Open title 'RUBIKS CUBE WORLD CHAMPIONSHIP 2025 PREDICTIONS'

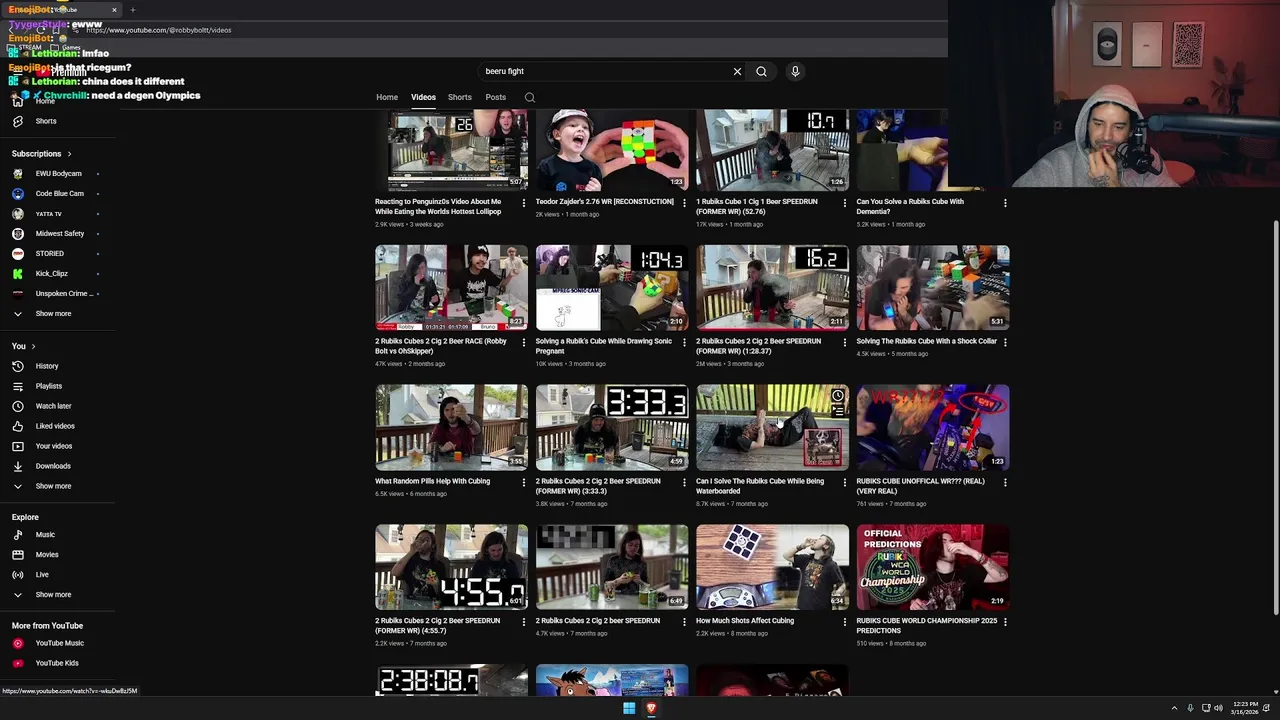tap(927, 626)
